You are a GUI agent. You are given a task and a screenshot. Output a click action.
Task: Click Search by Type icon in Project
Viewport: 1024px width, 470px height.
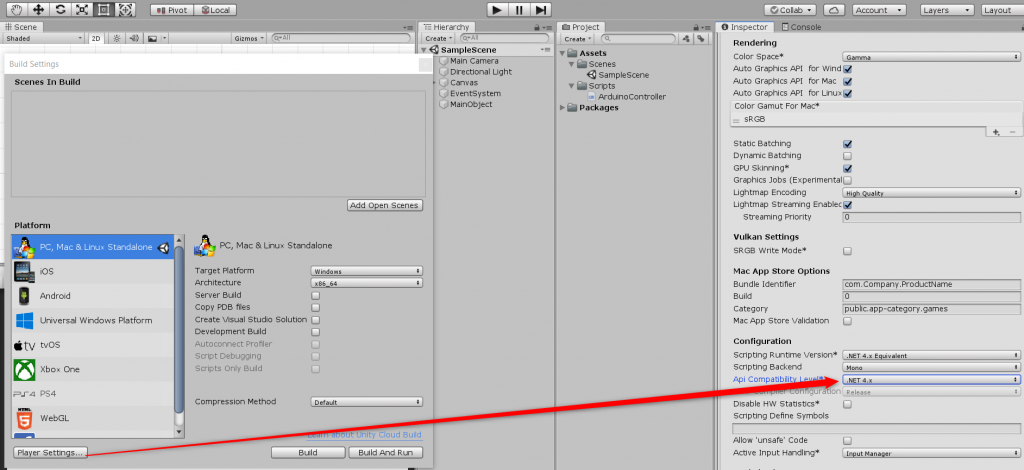click(686, 39)
